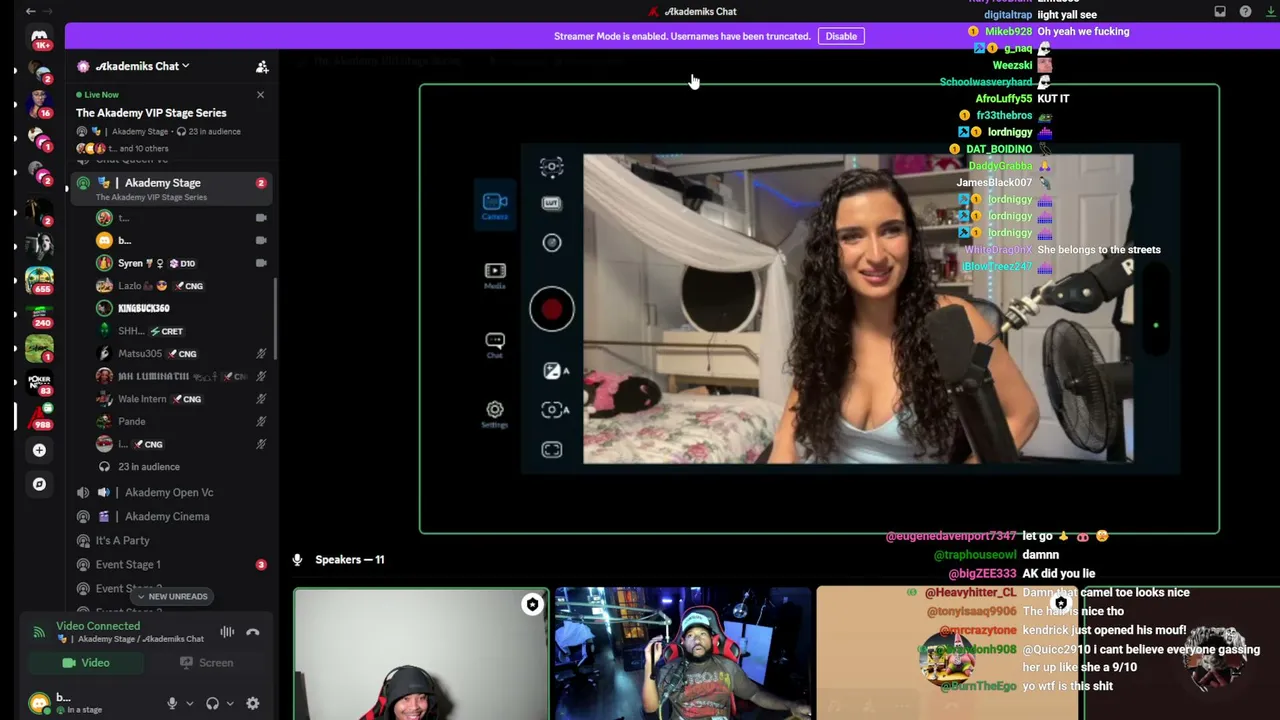
Task: Open the server with 240 badge
Action: [39, 314]
